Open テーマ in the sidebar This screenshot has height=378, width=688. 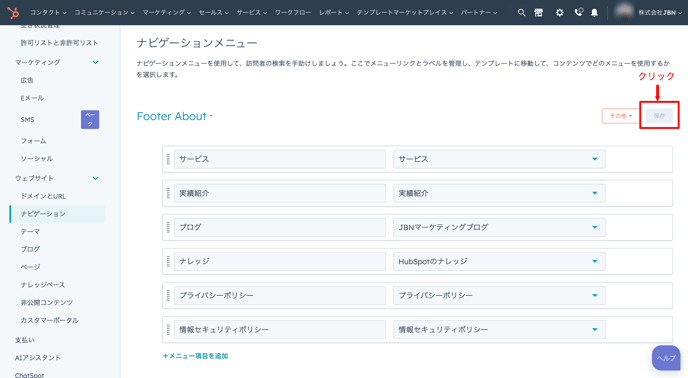coord(30,231)
